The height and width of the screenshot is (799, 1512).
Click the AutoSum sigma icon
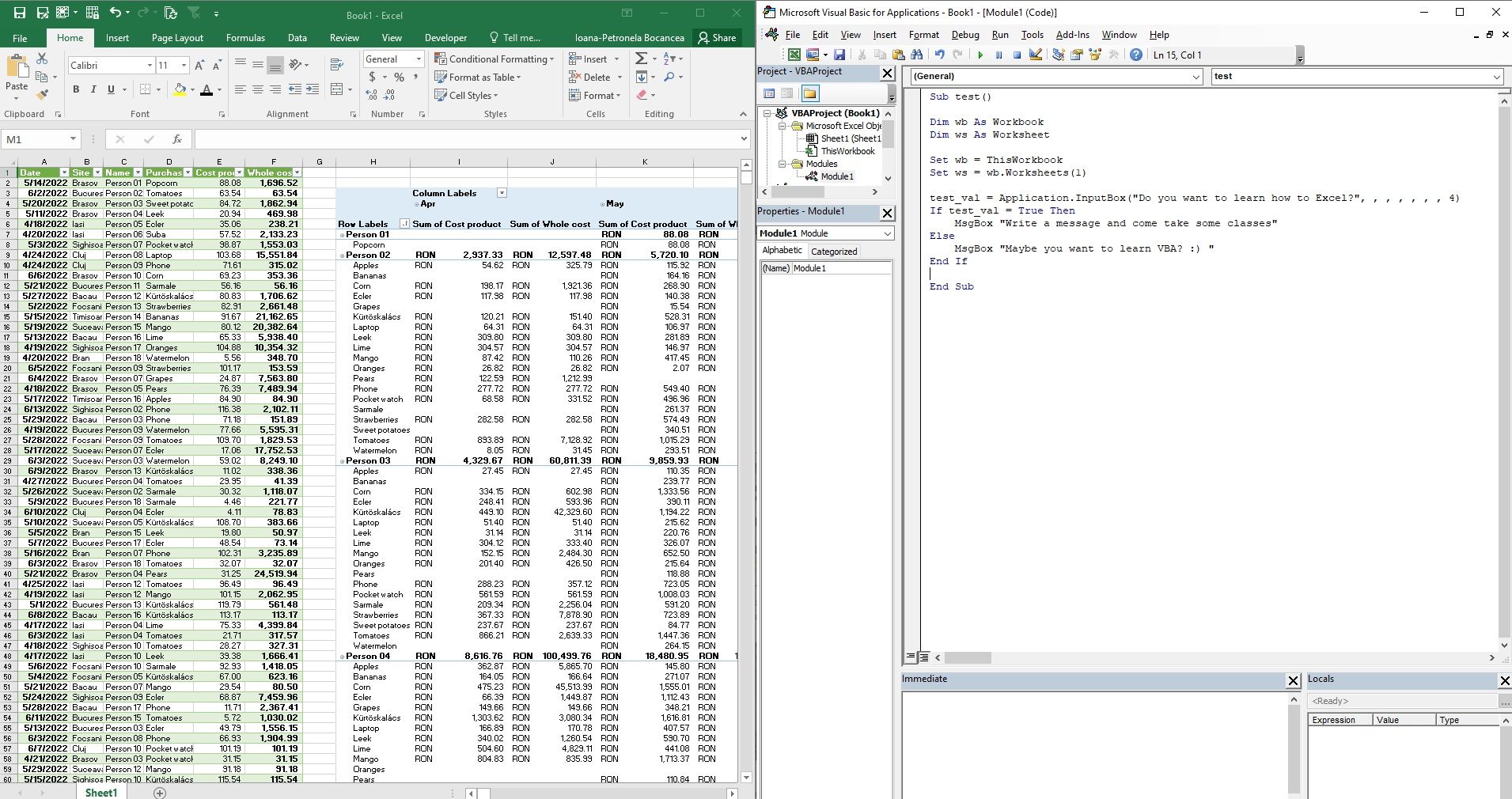coord(642,59)
